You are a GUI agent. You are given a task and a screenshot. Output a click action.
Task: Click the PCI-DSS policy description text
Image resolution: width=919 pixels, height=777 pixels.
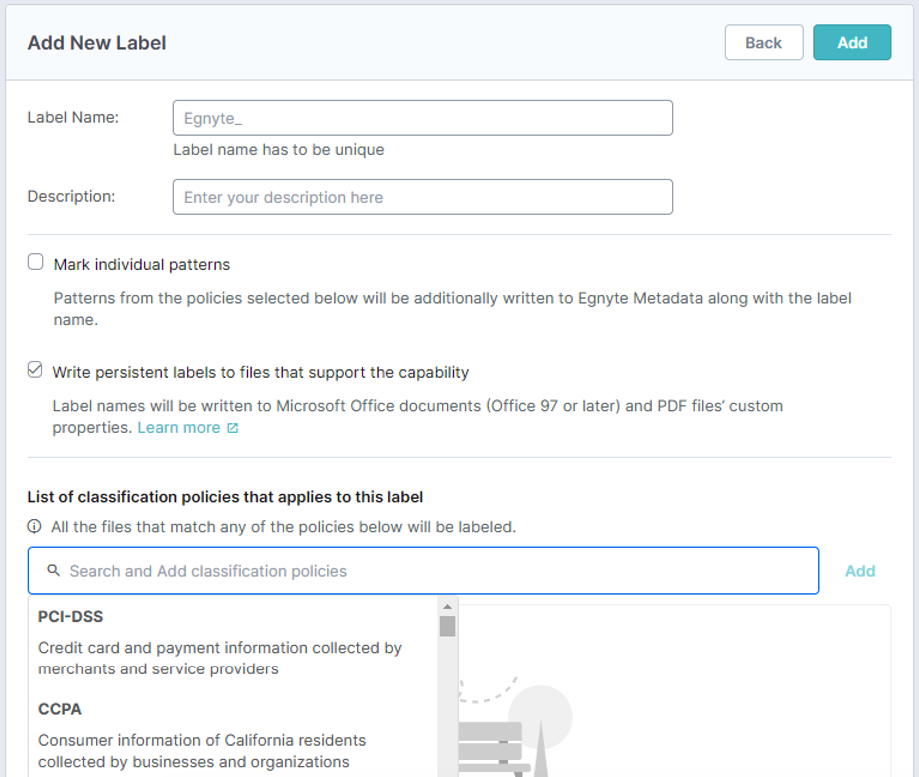point(219,658)
